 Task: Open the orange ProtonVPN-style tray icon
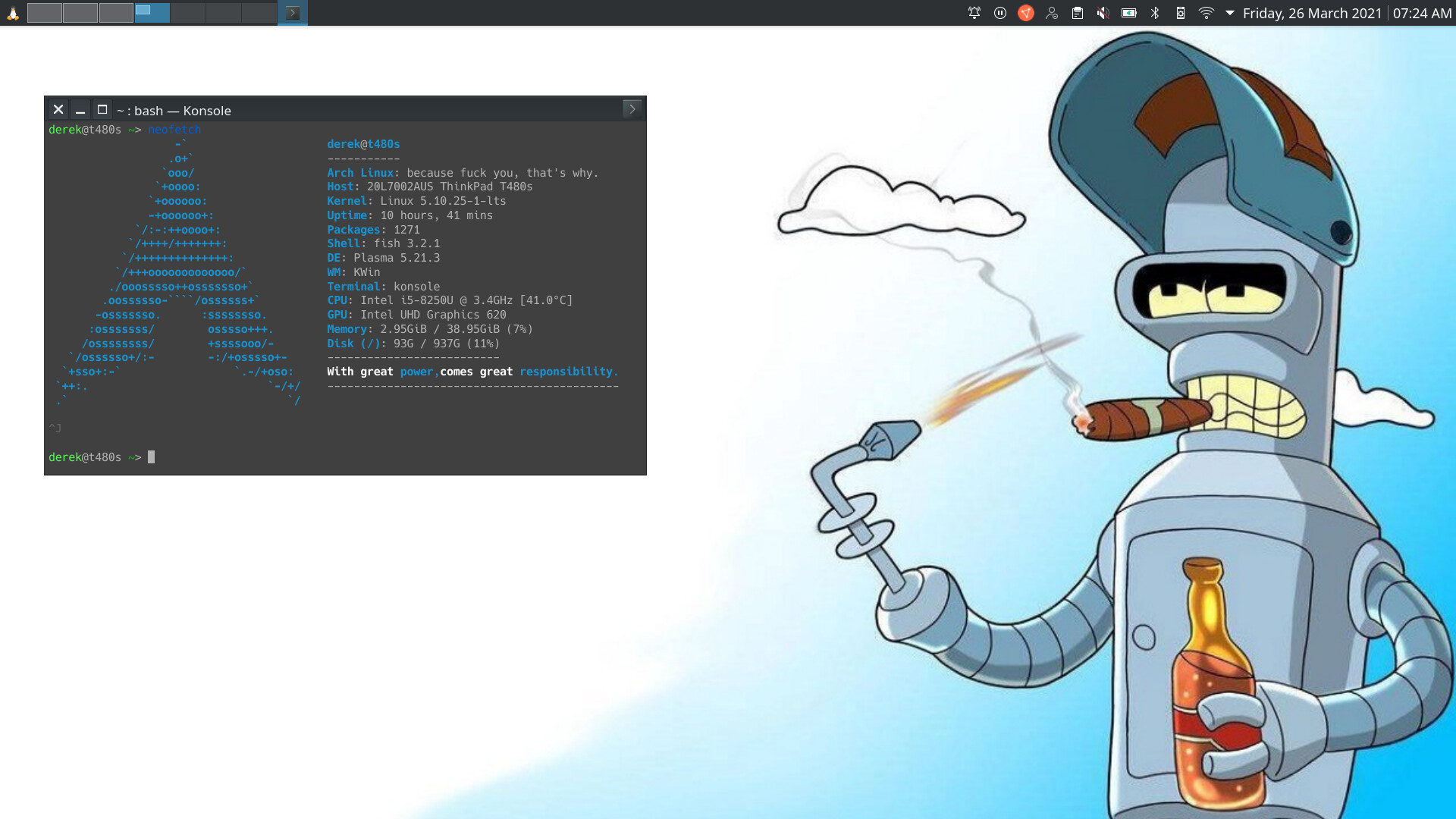click(x=1026, y=13)
